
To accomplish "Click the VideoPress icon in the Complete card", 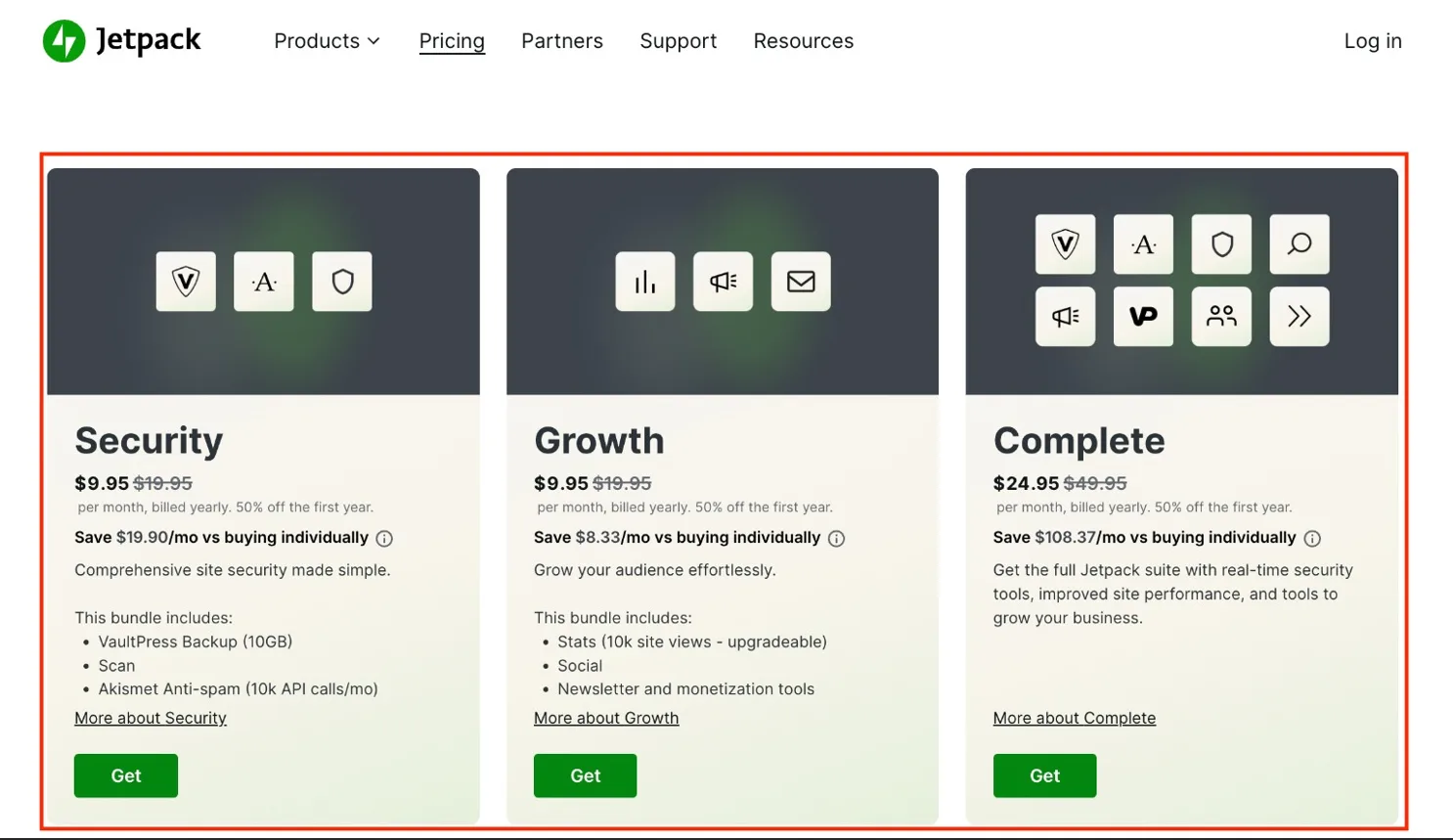I will (1144, 316).
